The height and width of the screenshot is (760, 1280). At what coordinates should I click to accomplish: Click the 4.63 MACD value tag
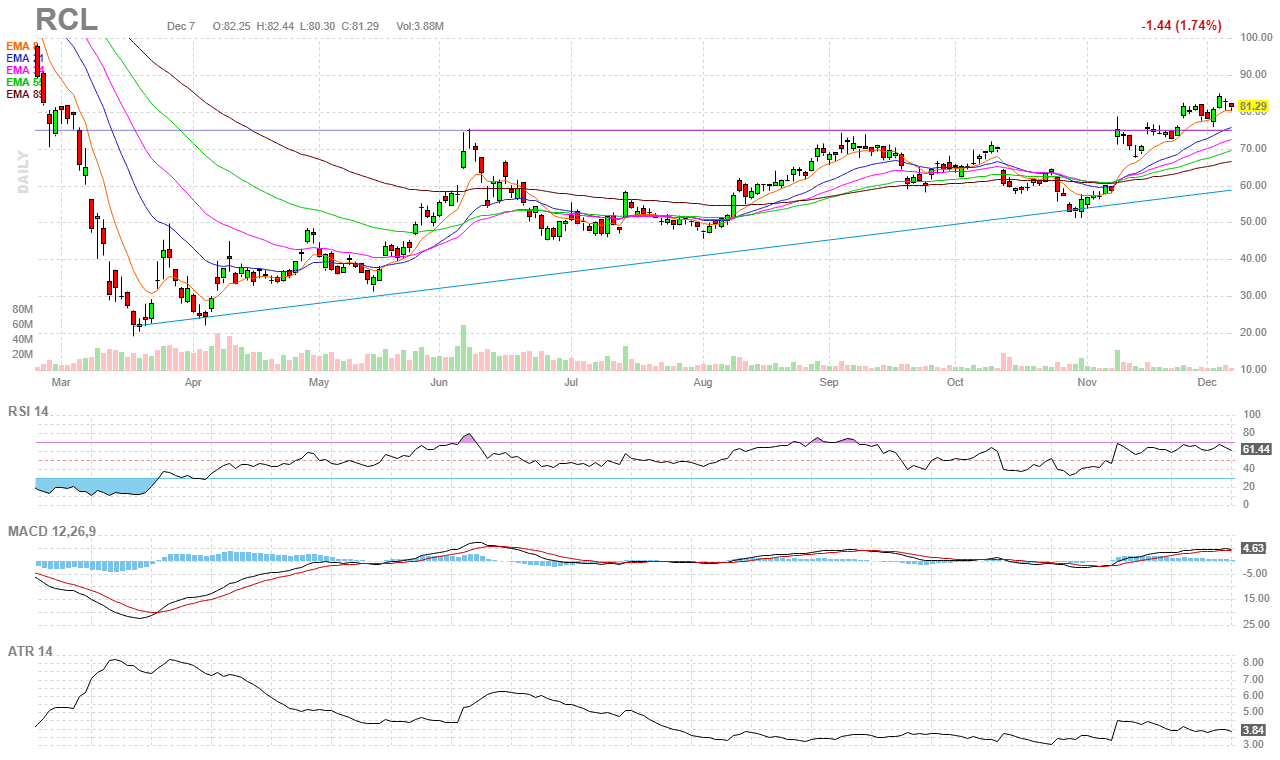tap(1252, 548)
